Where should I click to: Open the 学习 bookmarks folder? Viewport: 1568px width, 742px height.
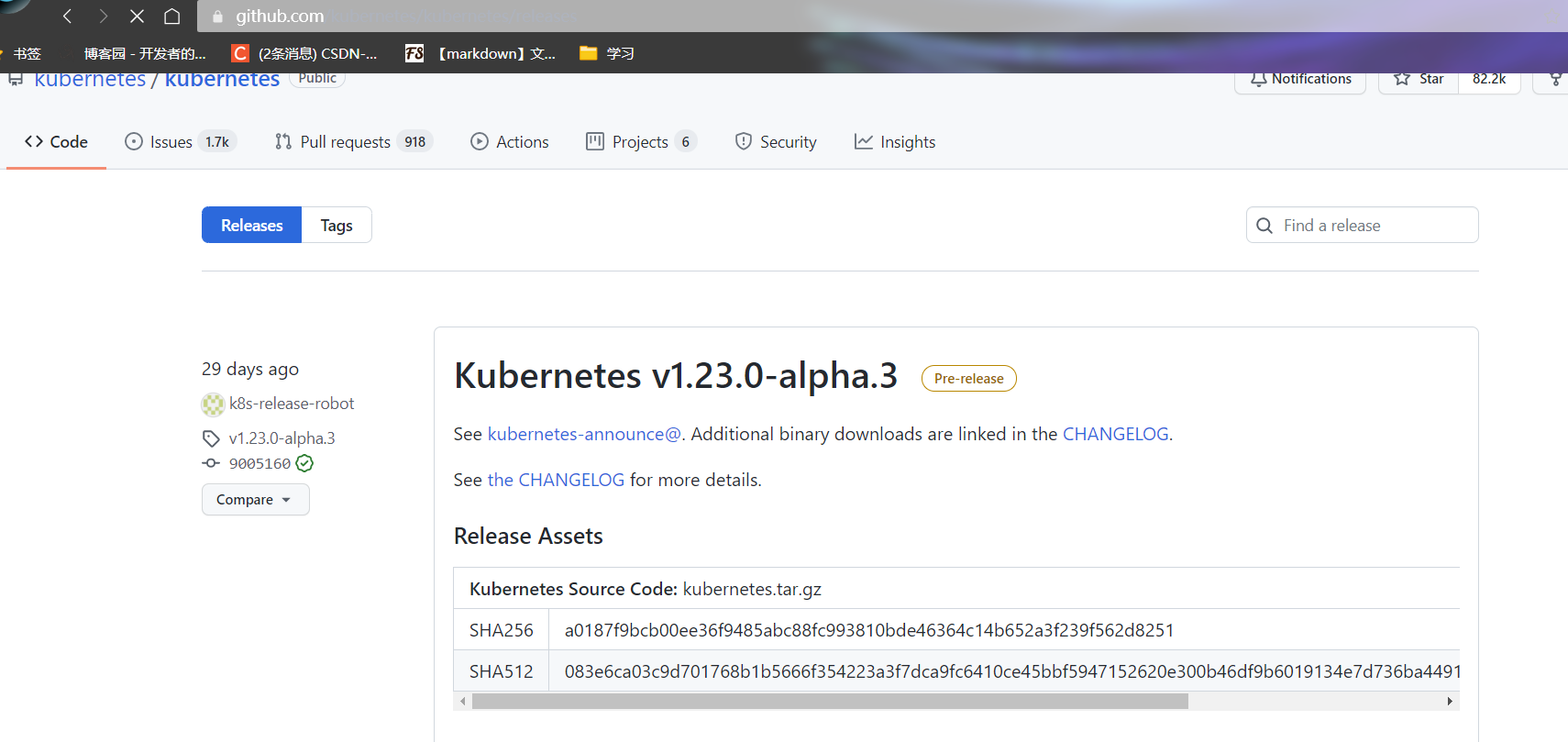pos(607,53)
